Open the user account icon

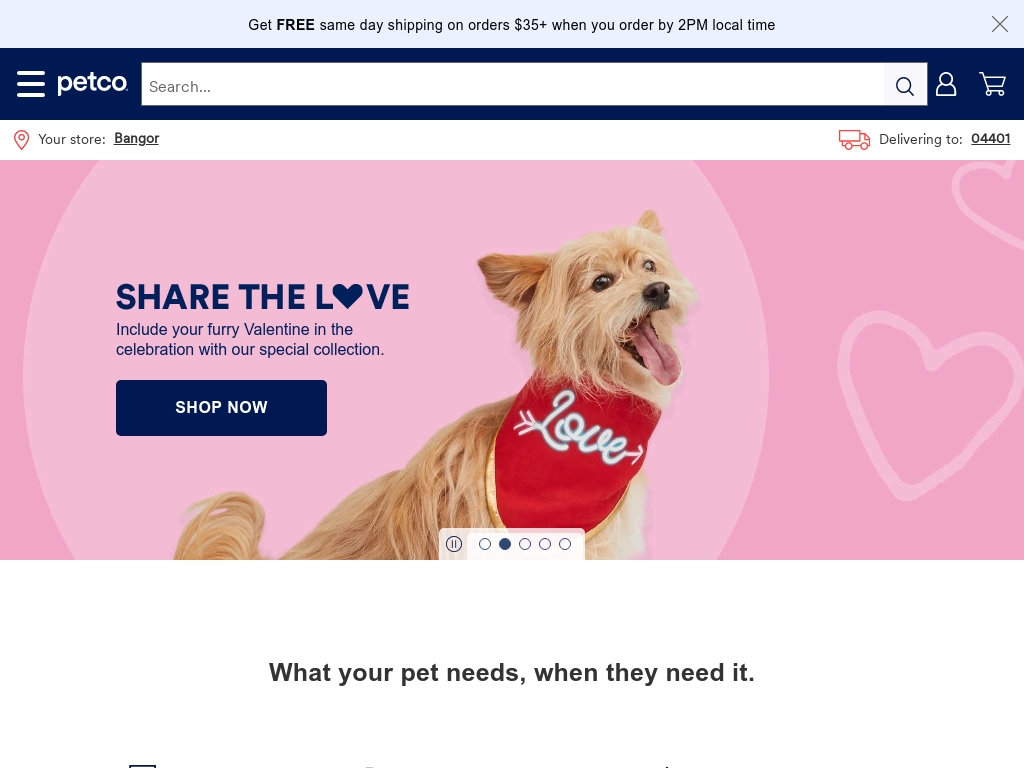tap(946, 84)
